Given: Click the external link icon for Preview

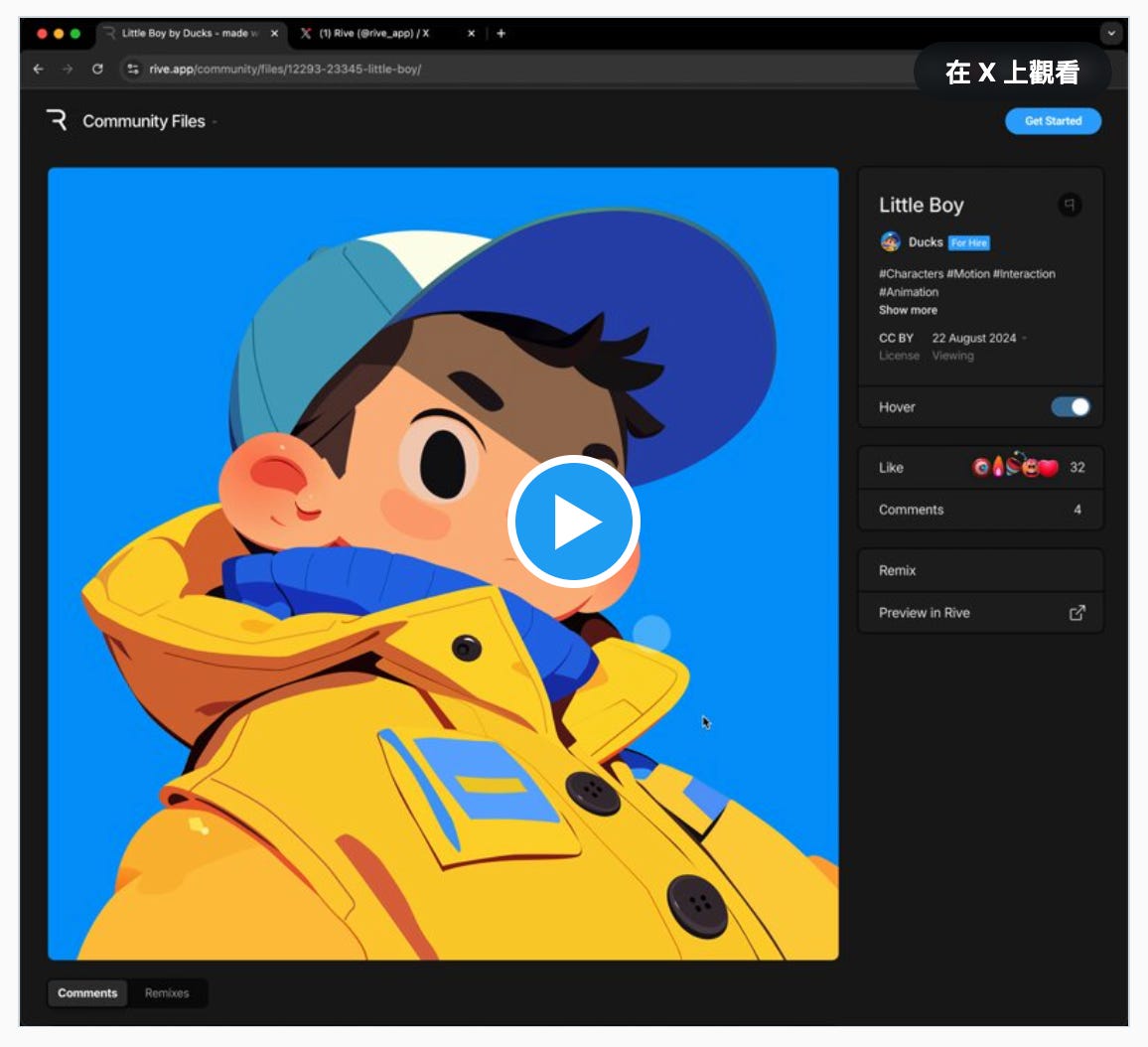Looking at the screenshot, I should pos(1076,614).
